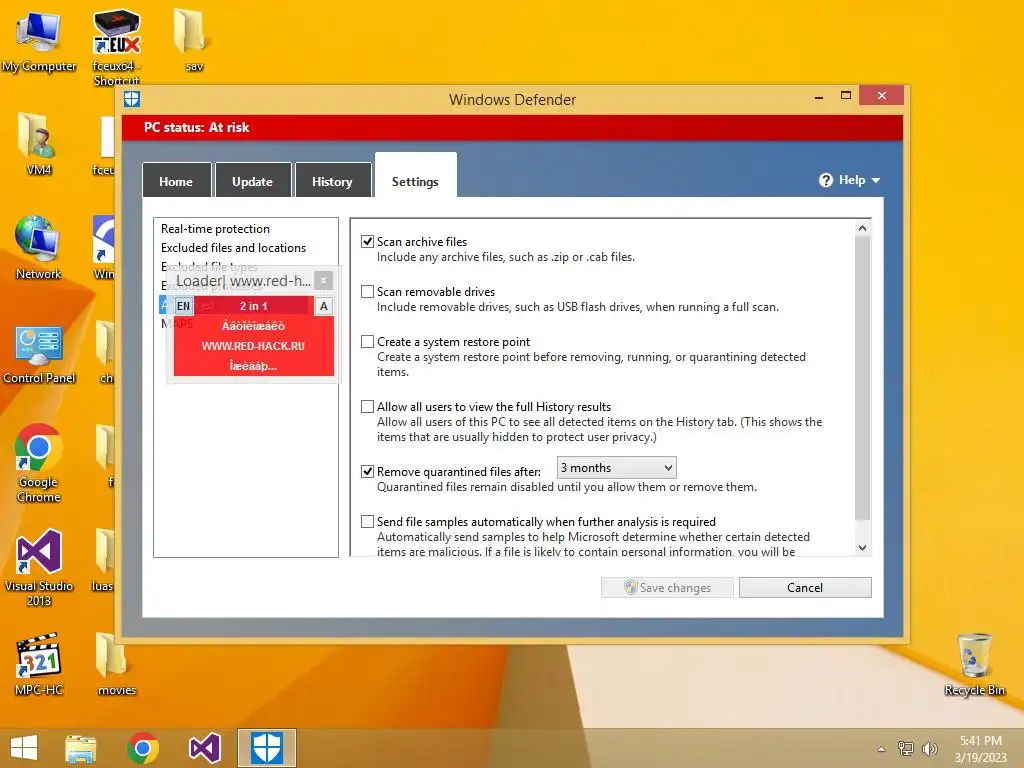This screenshot has height=768, width=1024.
Task: Enable Send file samples automatically
Action: pyautogui.click(x=368, y=521)
